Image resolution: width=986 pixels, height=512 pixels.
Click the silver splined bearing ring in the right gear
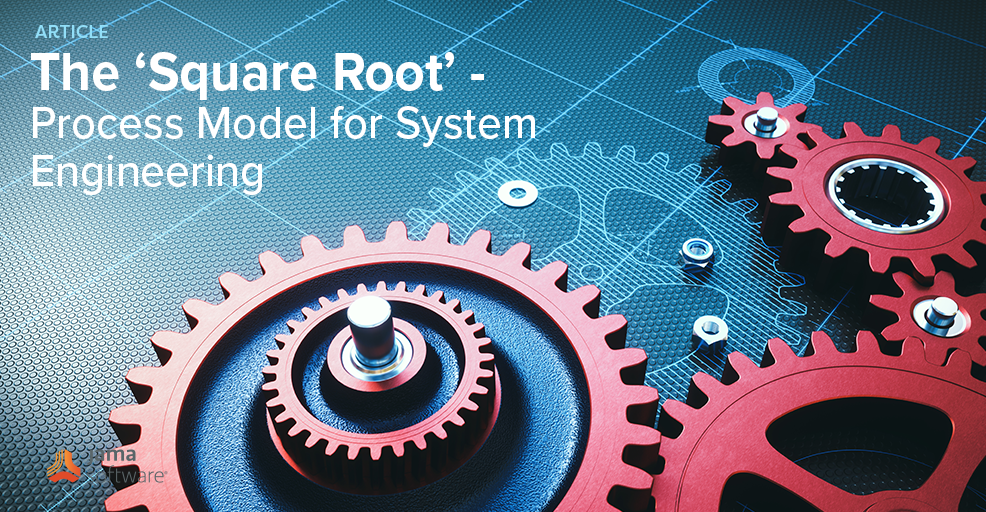click(884, 195)
